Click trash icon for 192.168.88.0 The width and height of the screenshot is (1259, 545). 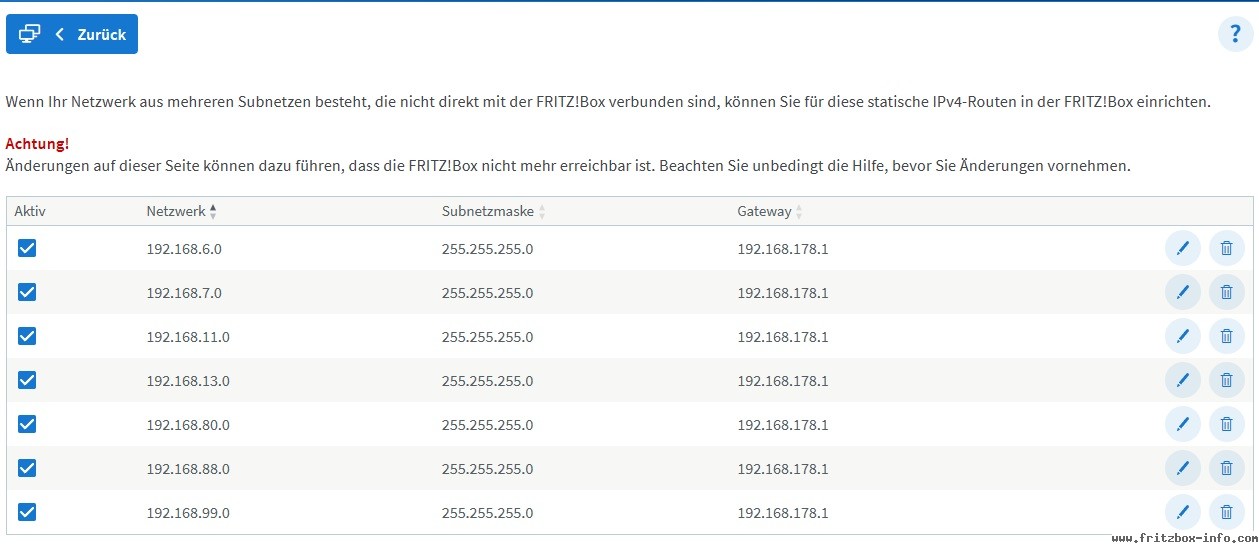tap(1226, 468)
